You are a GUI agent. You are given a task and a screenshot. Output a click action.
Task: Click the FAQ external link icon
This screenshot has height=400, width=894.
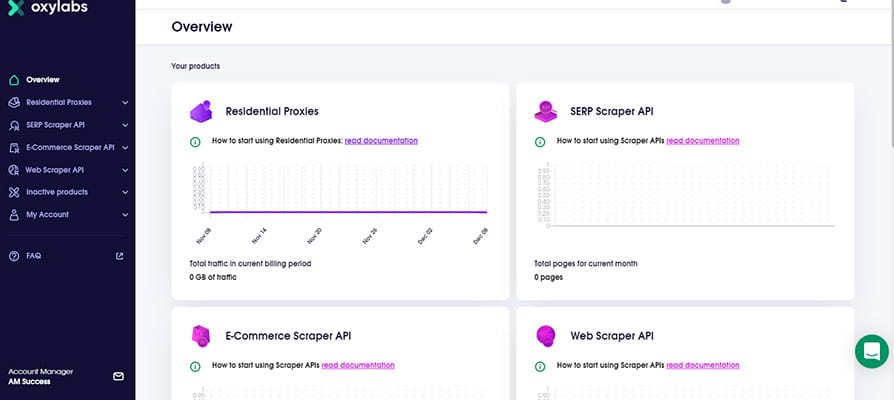pyautogui.click(x=120, y=256)
